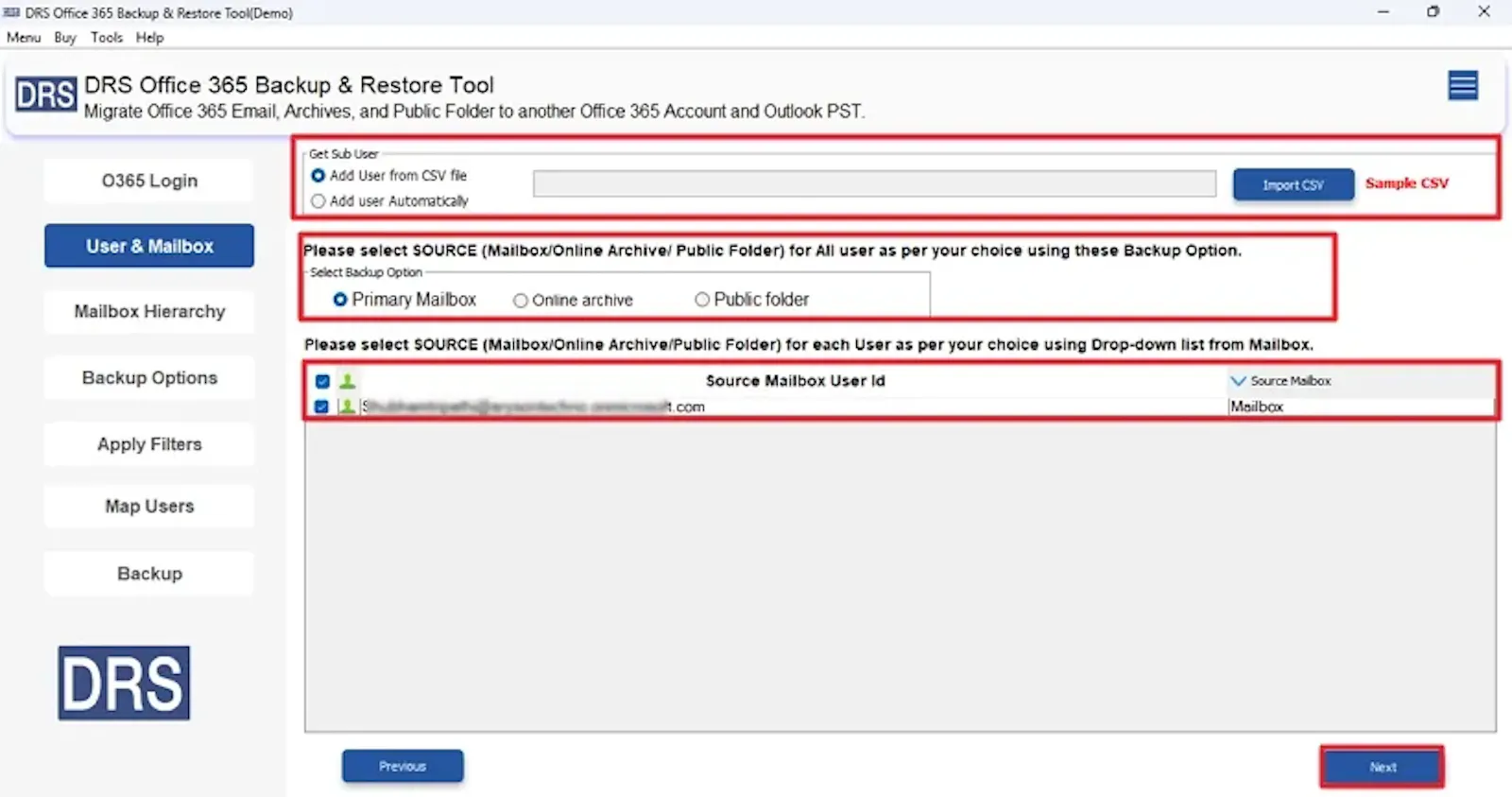
Task: Click the user icon beside the .com mailbox
Action: (x=348, y=407)
